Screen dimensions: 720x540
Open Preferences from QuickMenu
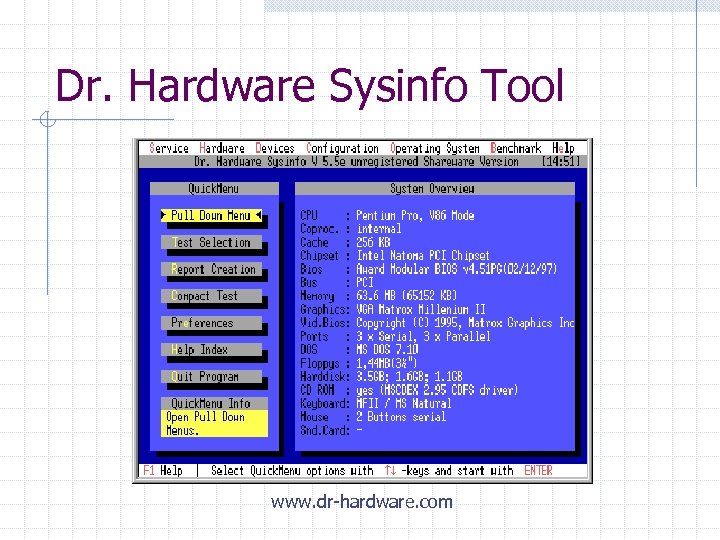point(211,323)
